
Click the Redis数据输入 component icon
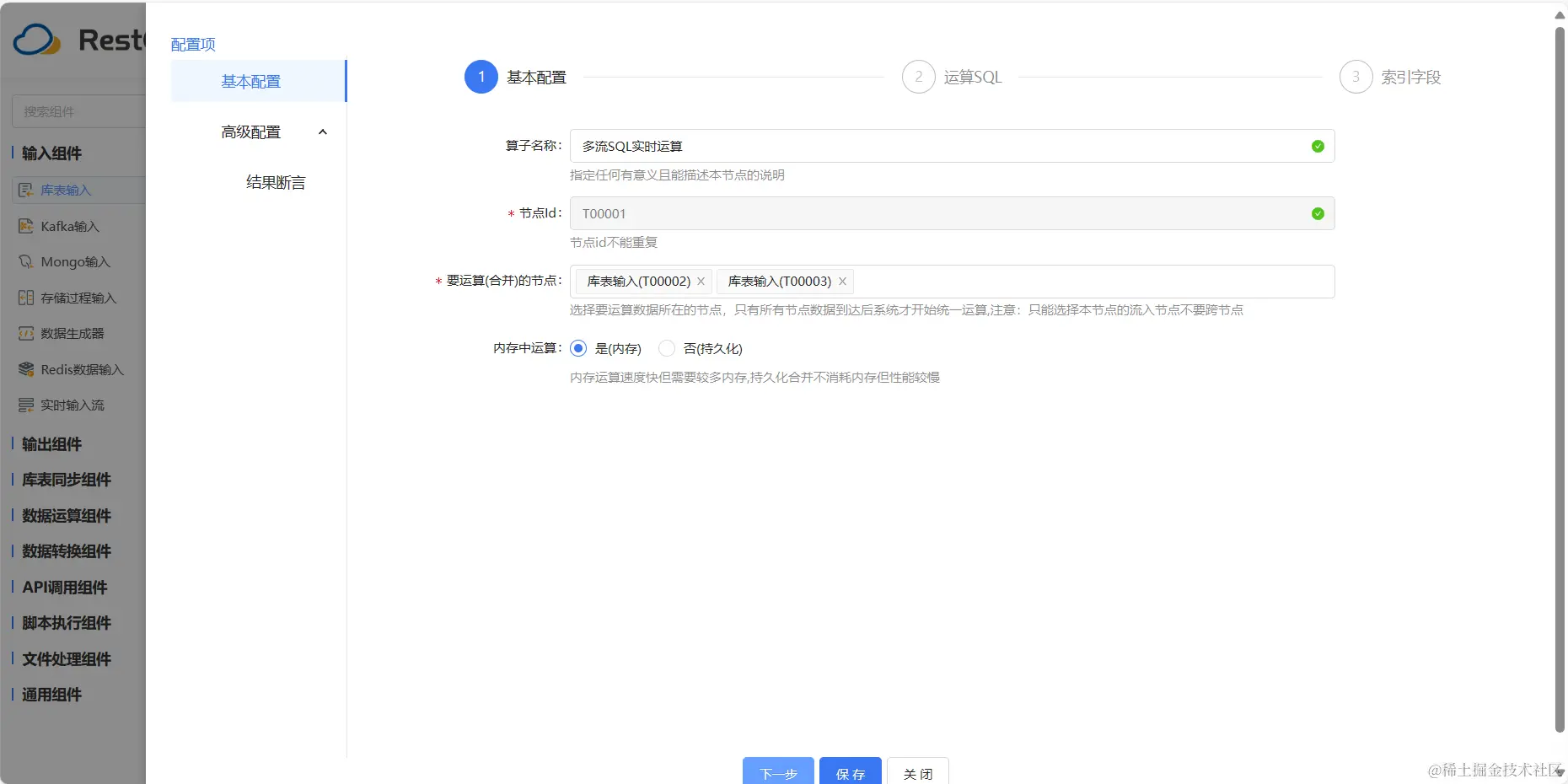[26, 369]
